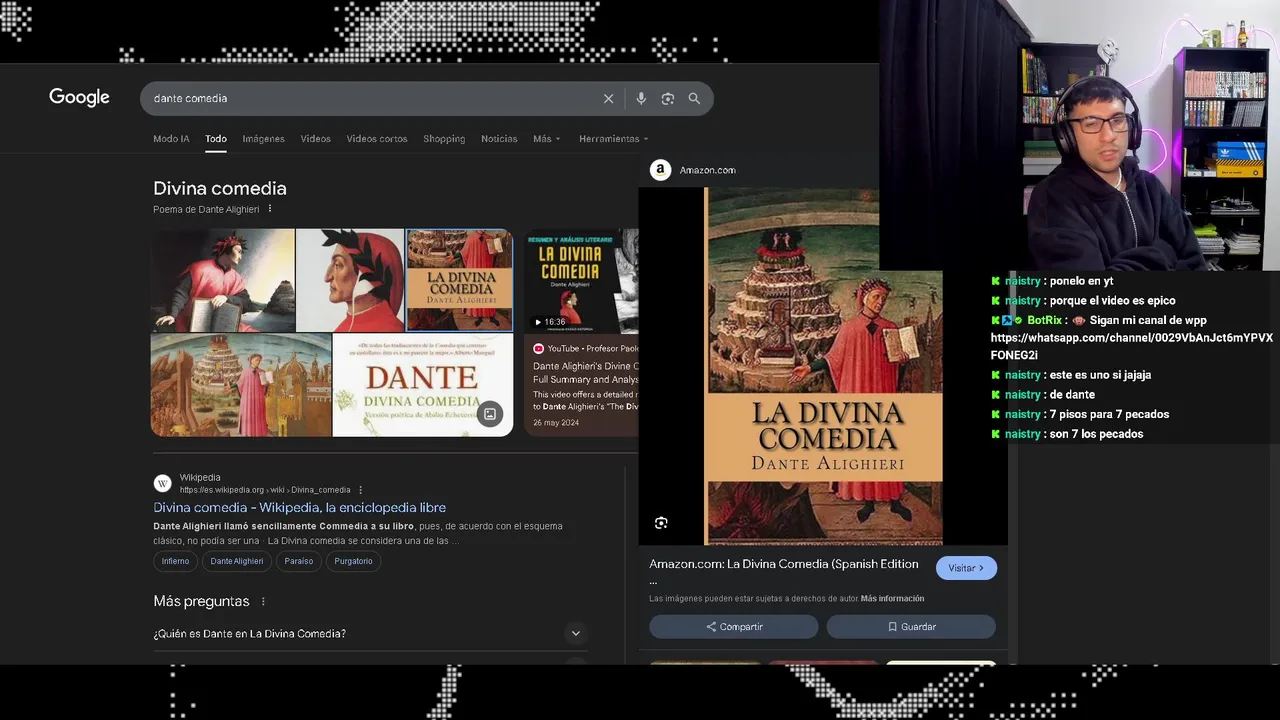The width and height of the screenshot is (1280, 720).
Task: Click the Divina comedia heading
Action: point(220,188)
